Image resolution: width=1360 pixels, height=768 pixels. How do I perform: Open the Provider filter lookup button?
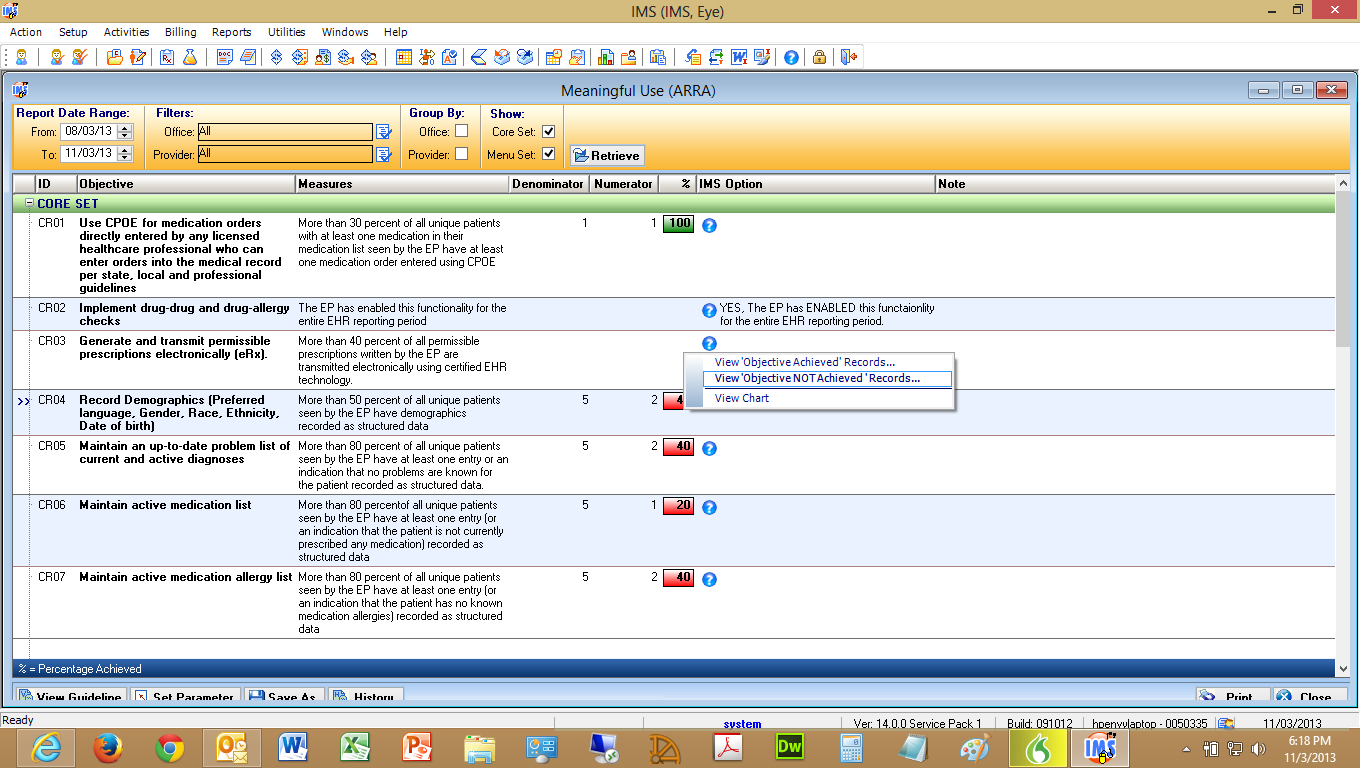(x=383, y=154)
